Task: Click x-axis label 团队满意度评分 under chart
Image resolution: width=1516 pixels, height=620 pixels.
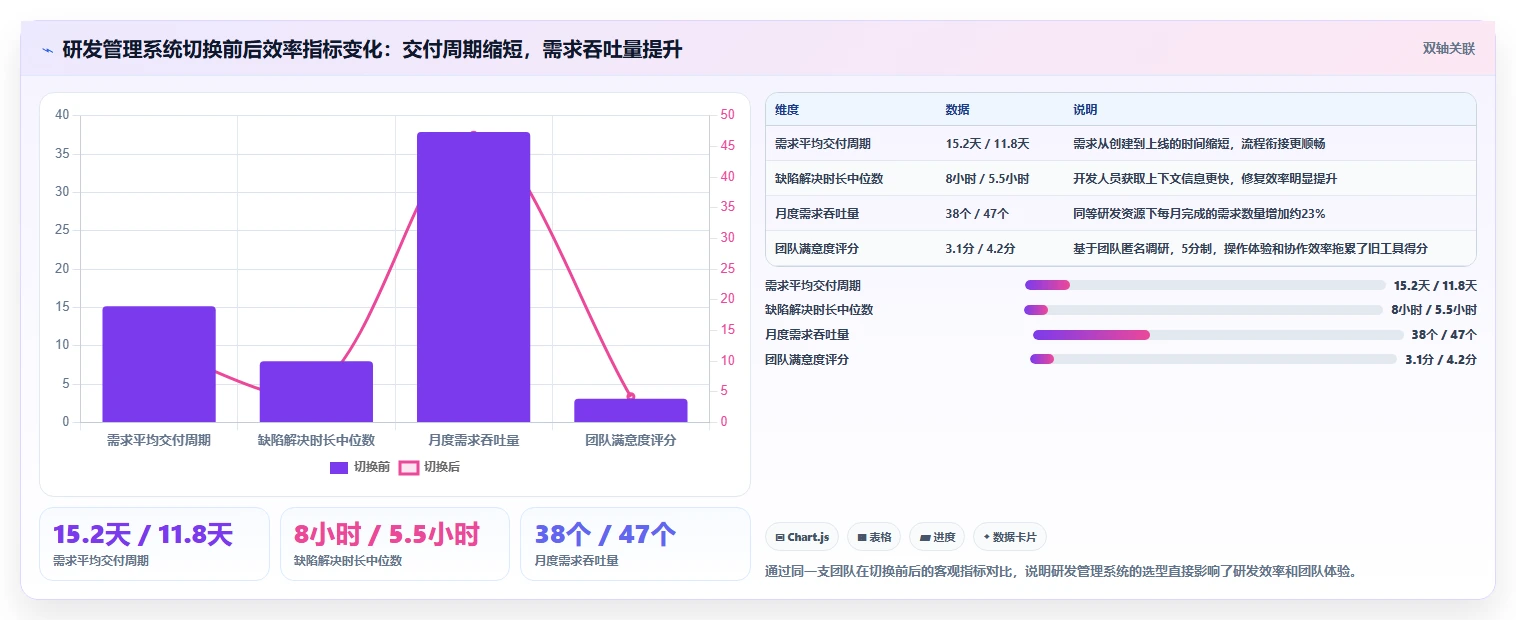Action: (x=630, y=440)
